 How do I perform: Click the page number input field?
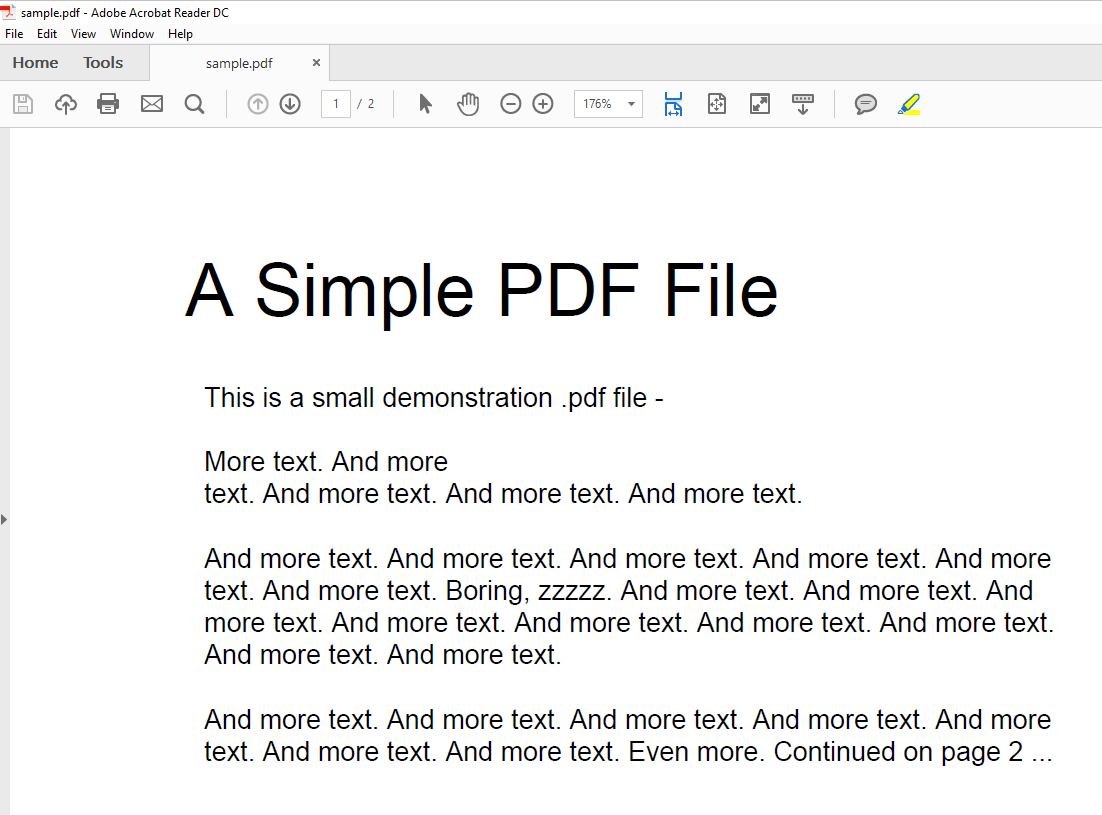(x=335, y=103)
